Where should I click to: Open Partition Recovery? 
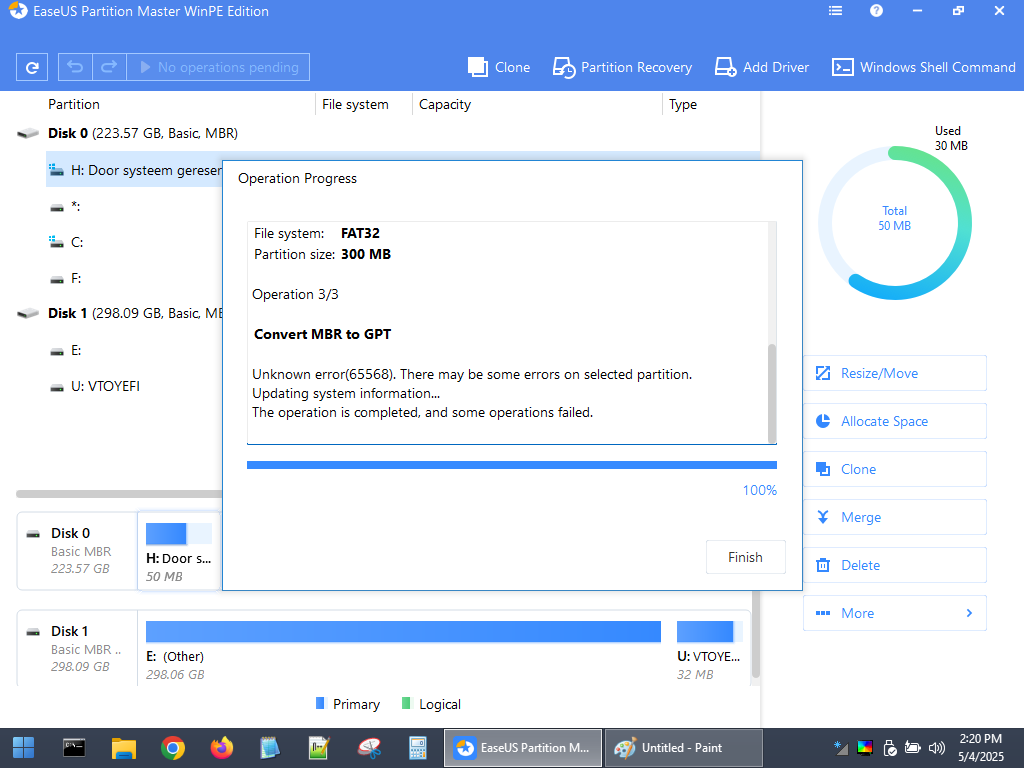[622, 67]
